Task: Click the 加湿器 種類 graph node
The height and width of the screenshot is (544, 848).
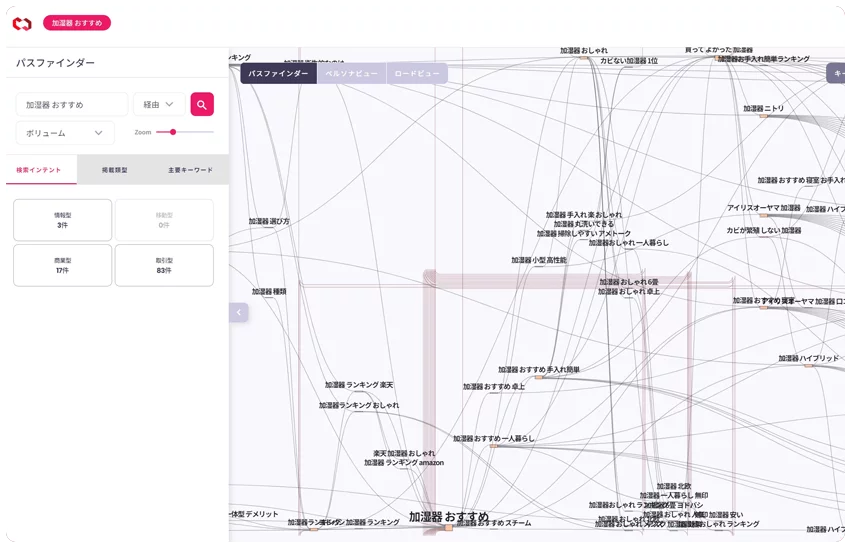Action: [x=269, y=291]
